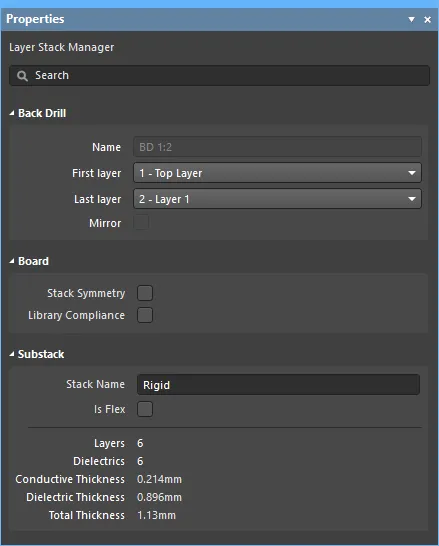Click the Dielectric Thickness value 0.896mm
Screen dimensions: 439x546
click(x=159, y=497)
